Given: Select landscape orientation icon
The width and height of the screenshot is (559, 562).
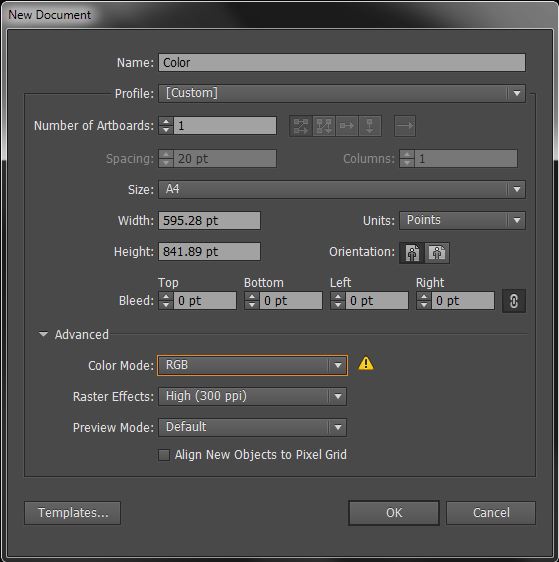Looking at the screenshot, I should click(437, 253).
